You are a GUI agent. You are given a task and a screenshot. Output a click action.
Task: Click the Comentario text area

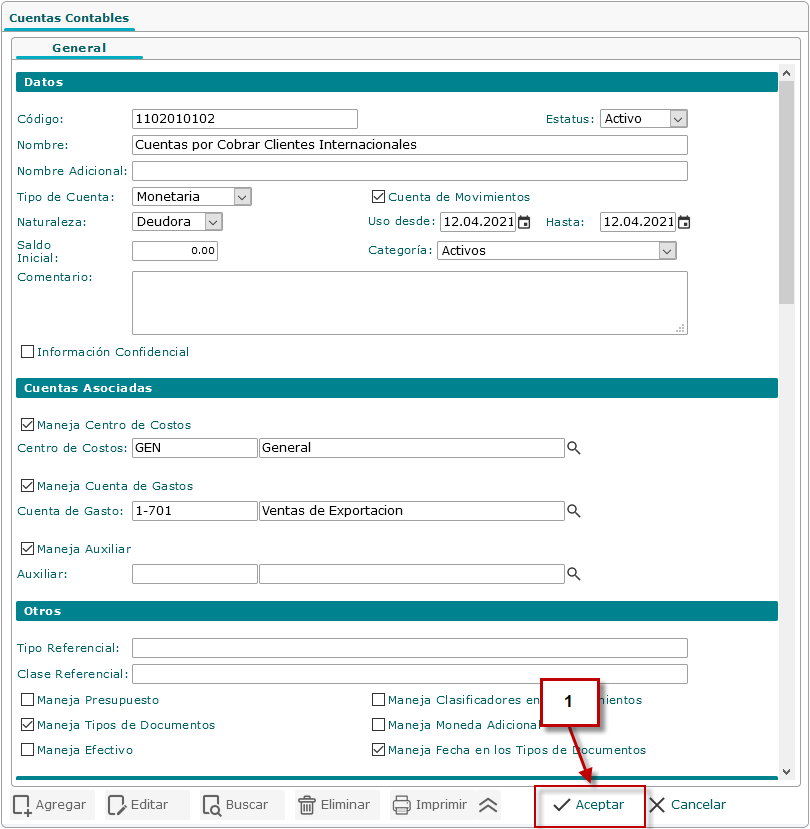[410, 303]
